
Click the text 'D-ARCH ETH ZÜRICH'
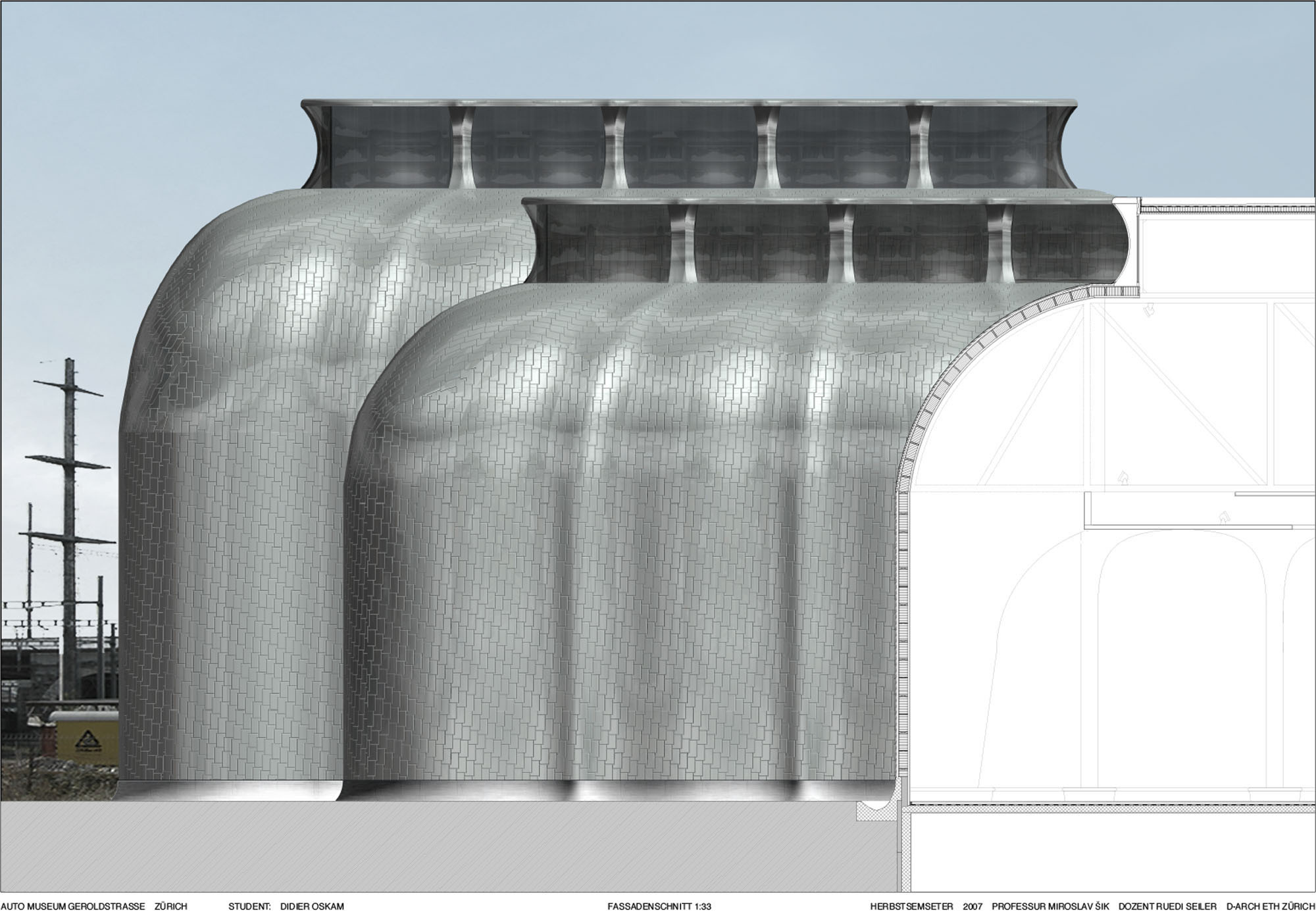[x=1270, y=906]
